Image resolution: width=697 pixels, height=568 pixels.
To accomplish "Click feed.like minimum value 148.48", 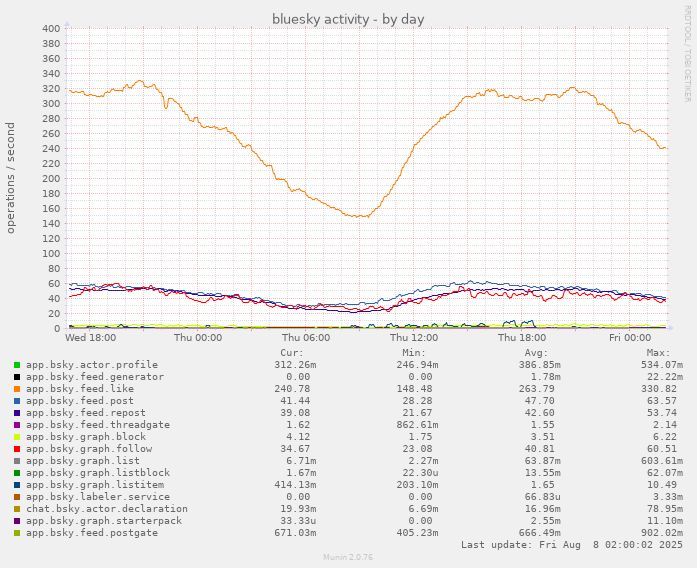I will (414, 389).
